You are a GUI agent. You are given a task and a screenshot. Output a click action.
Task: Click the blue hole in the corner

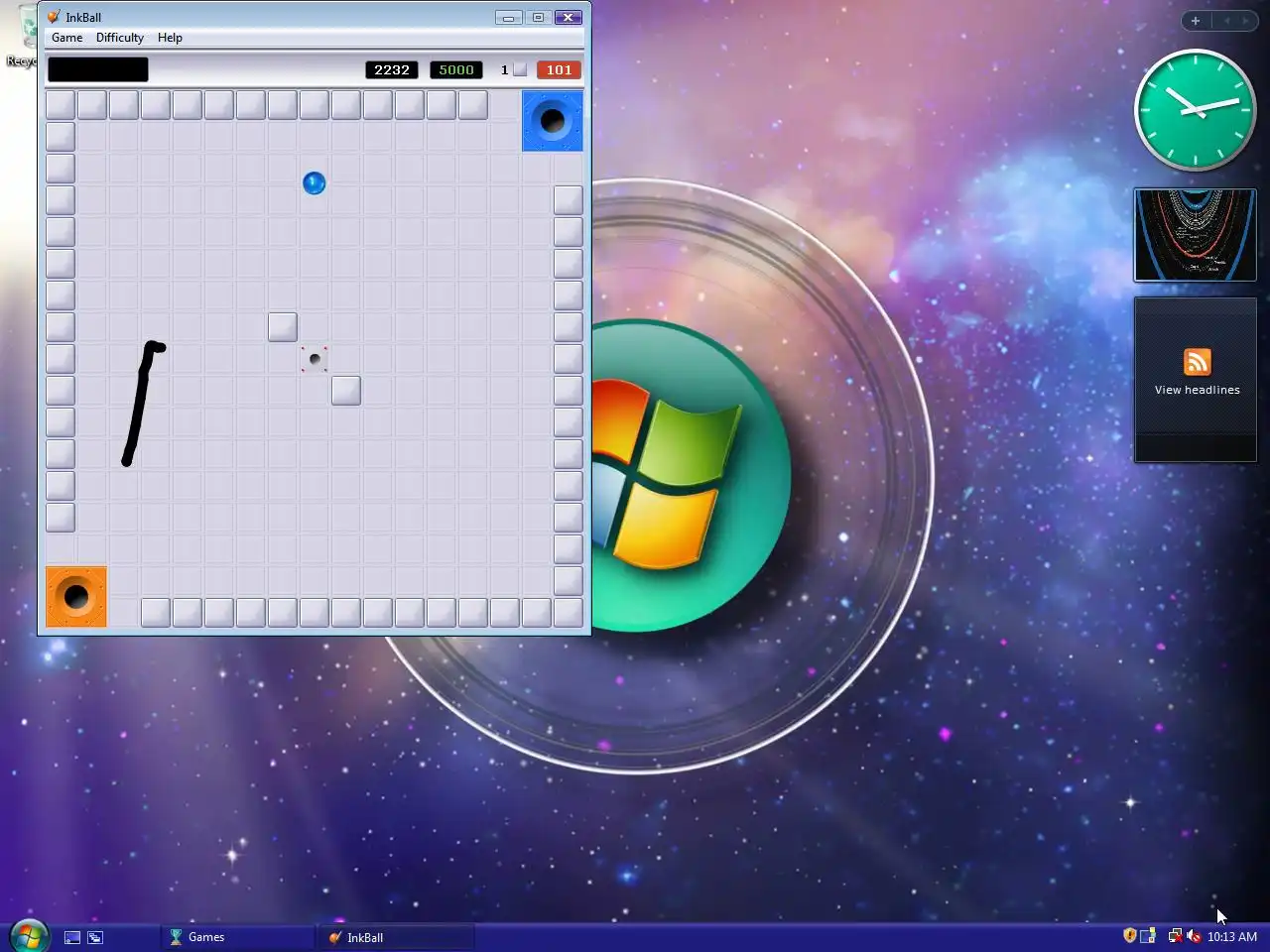point(553,121)
